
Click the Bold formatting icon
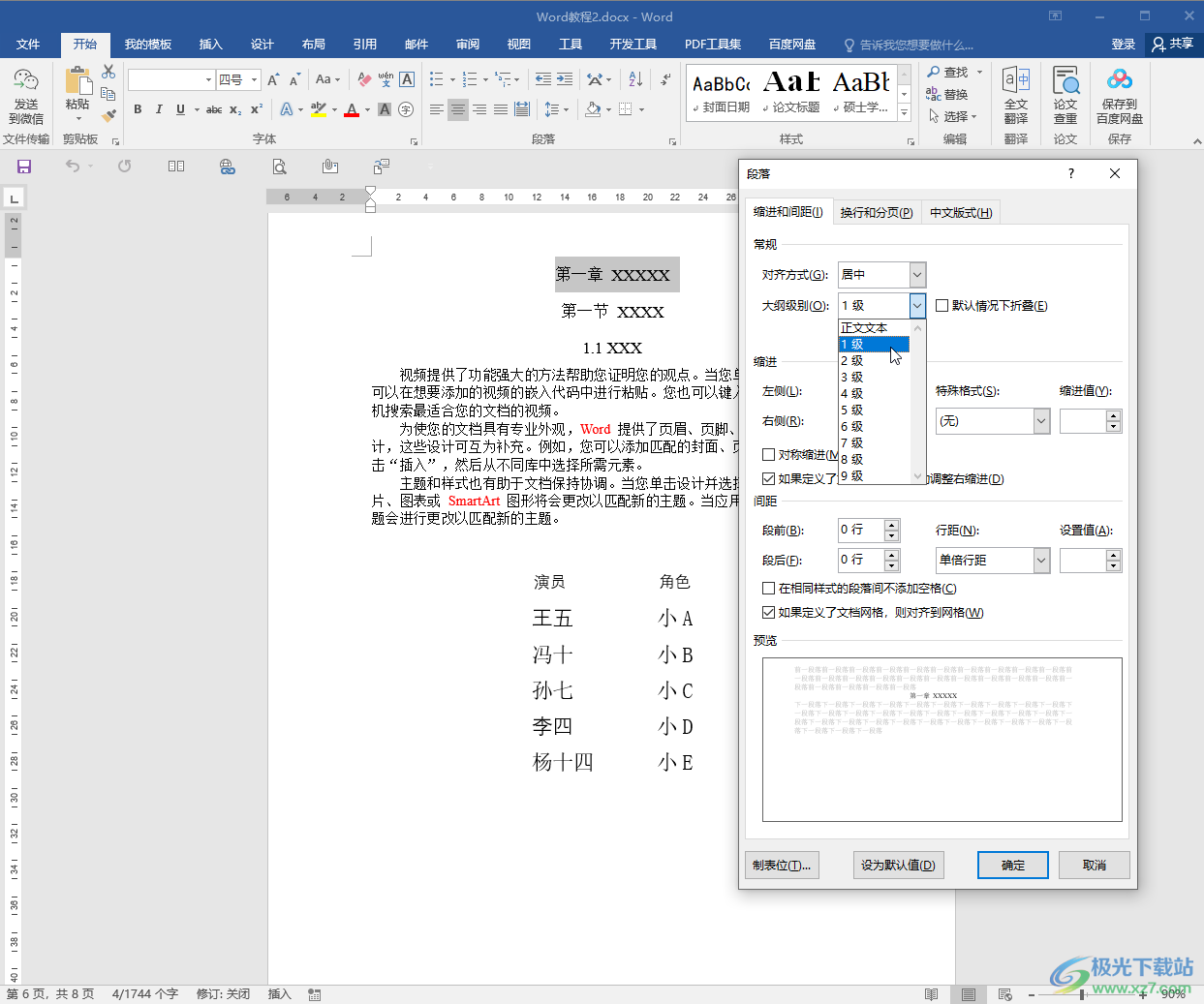tap(138, 109)
